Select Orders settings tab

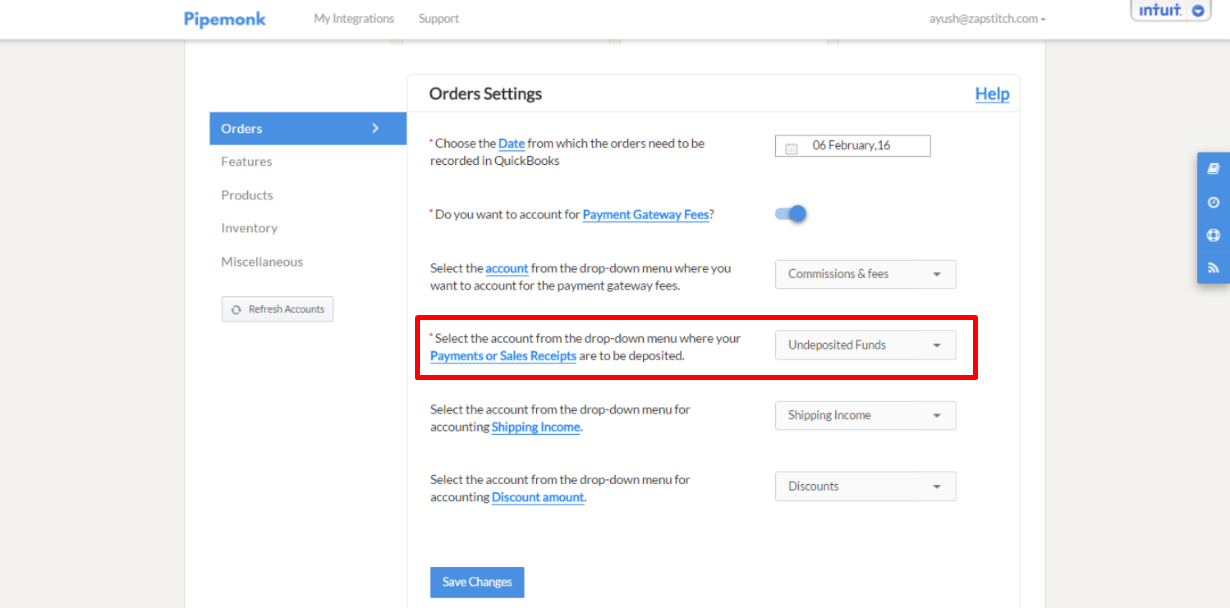tap(308, 128)
